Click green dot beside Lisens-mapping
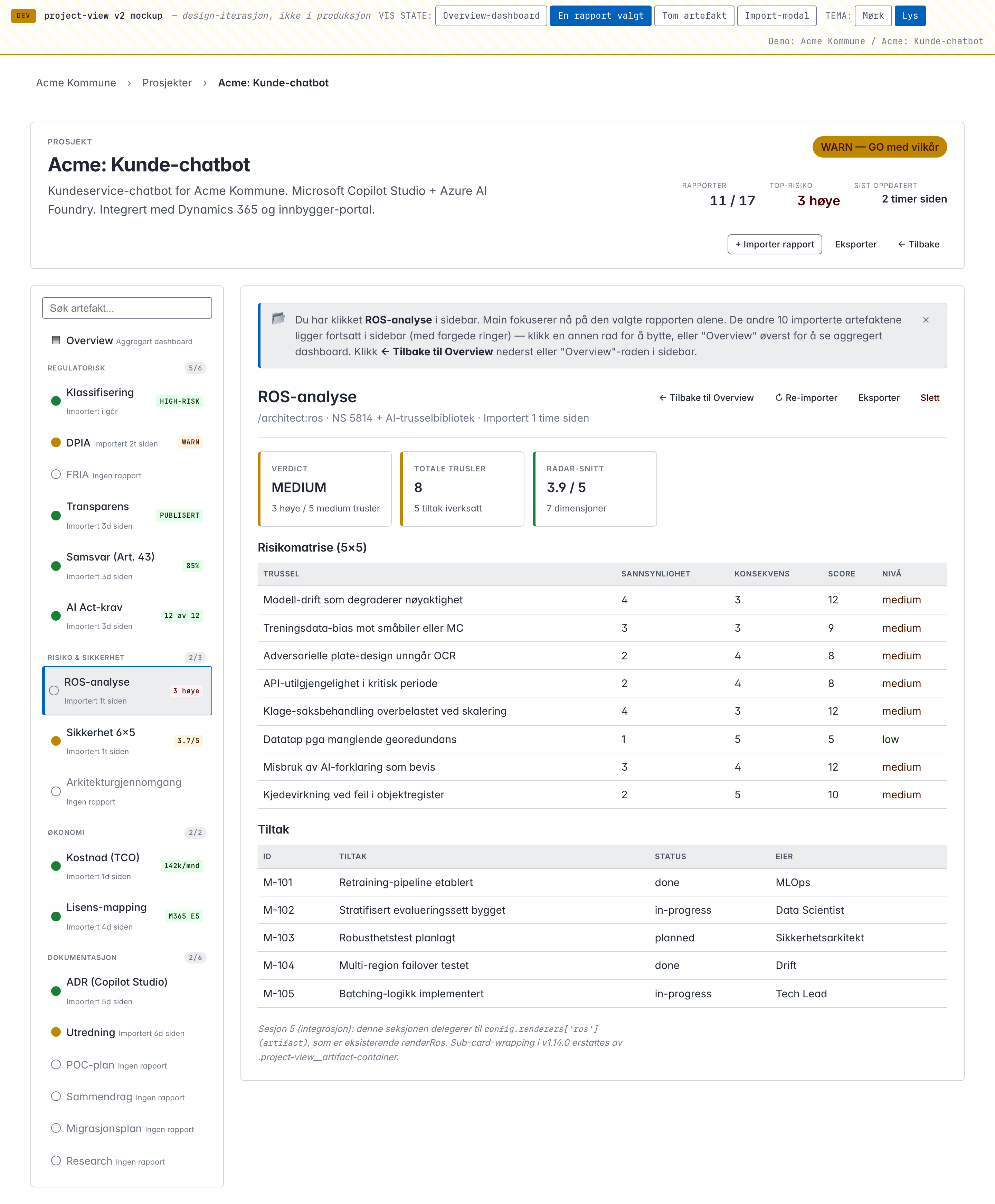 pyautogui.click(x=56, y=916)
